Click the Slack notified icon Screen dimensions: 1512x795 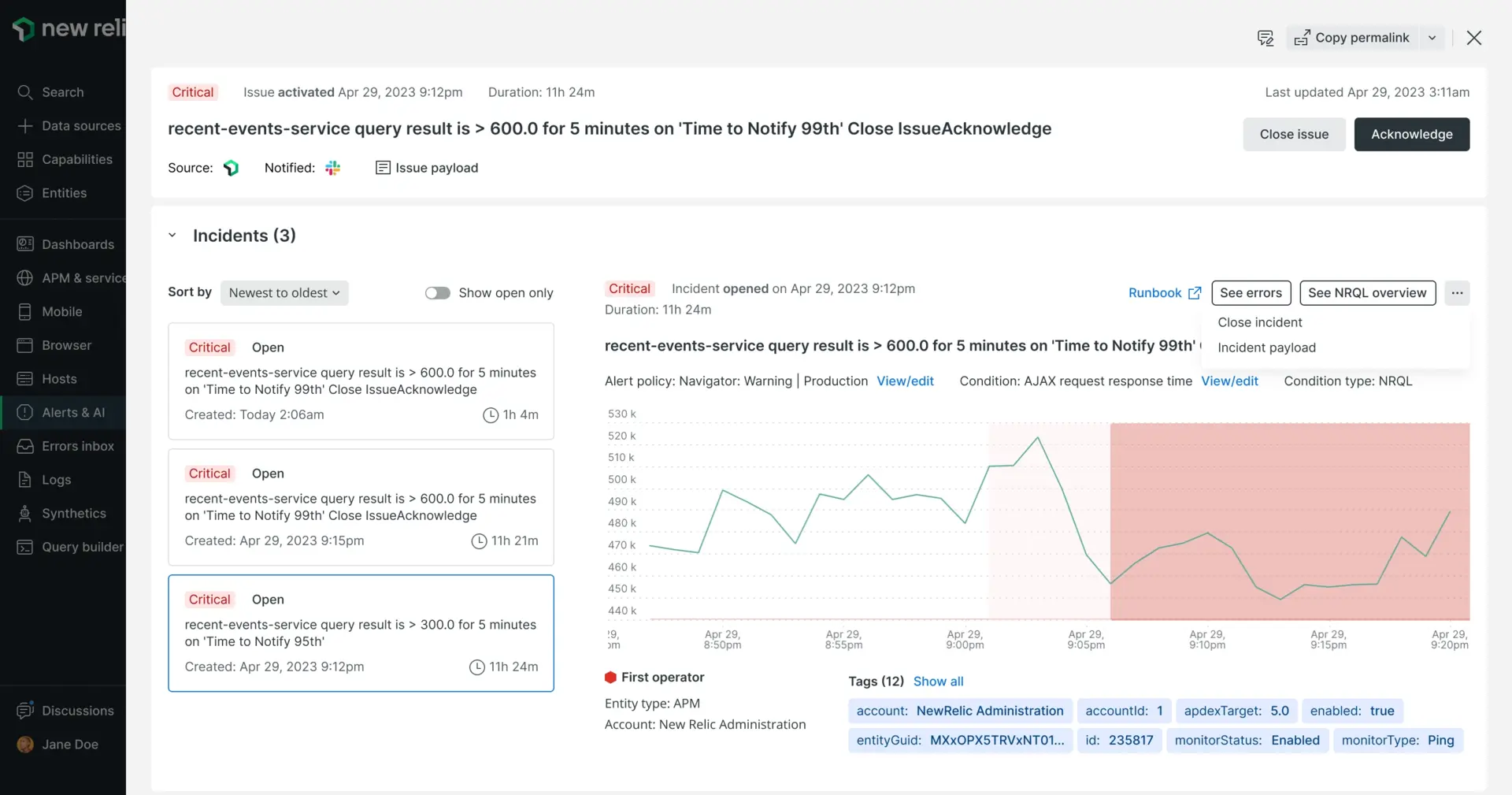[x=333, y=168]
